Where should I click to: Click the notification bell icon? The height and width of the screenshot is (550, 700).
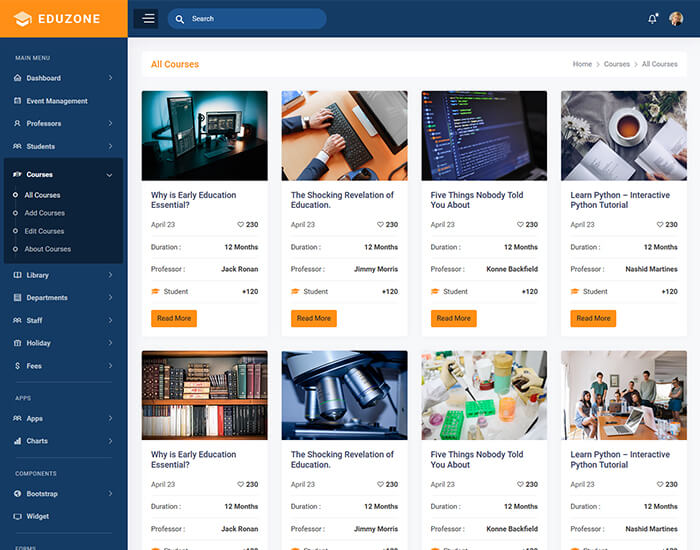[x=653, y=19]
